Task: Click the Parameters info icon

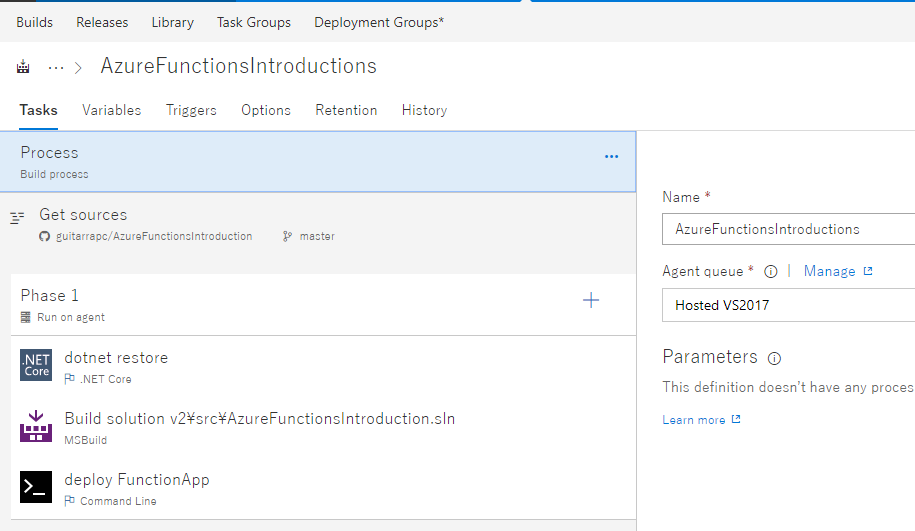Action: pyautogui.click(x=775, y=358)
